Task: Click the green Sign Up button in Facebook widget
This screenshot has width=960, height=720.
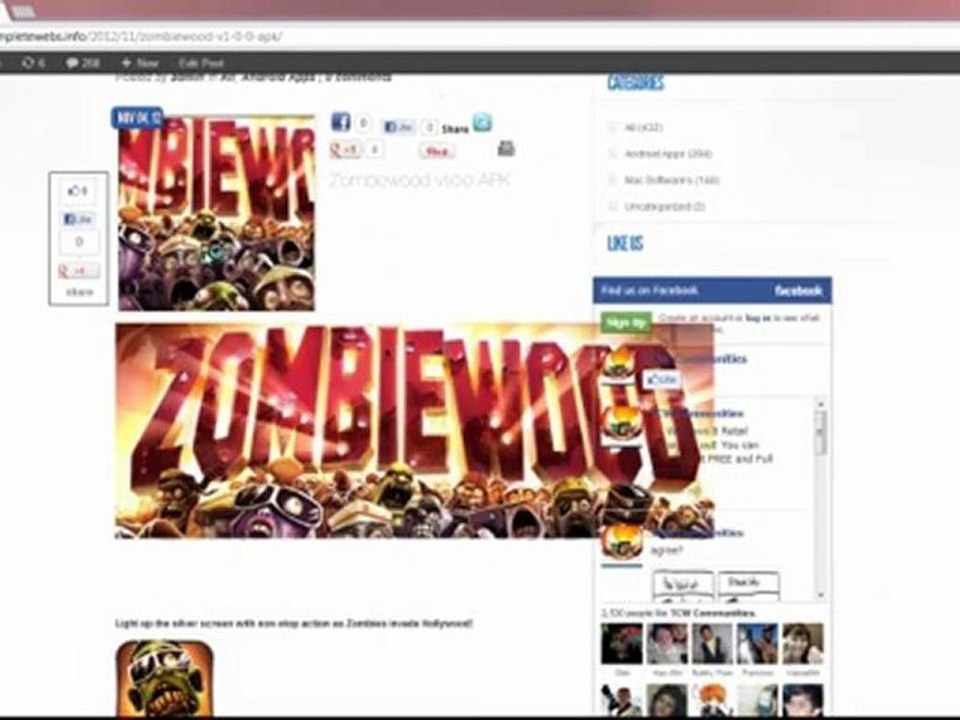Action: 625,322
